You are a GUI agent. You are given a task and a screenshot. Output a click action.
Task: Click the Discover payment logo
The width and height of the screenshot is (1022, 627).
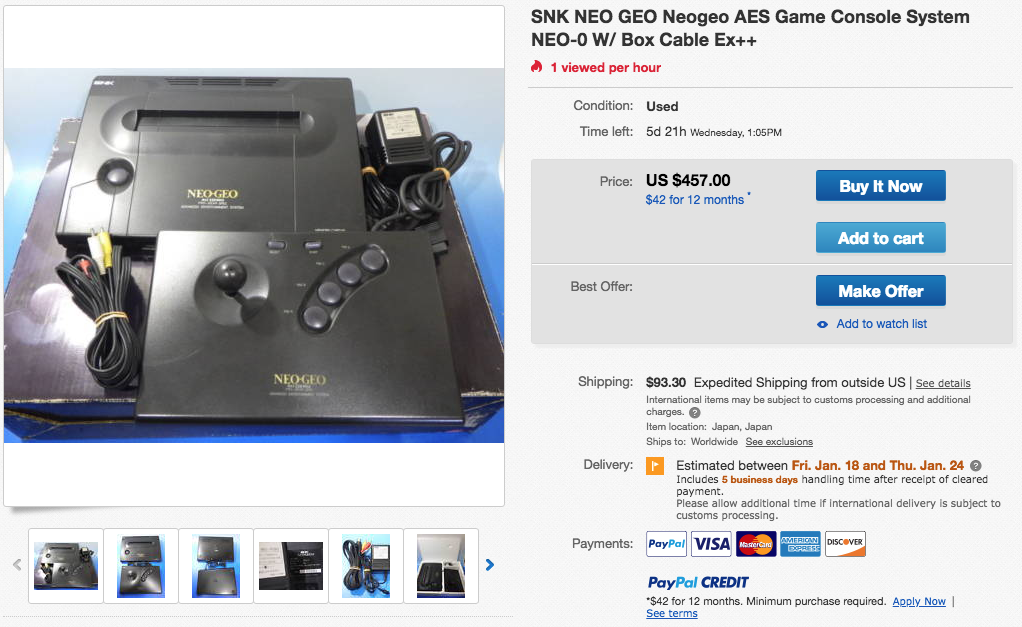tap(845, 544)
